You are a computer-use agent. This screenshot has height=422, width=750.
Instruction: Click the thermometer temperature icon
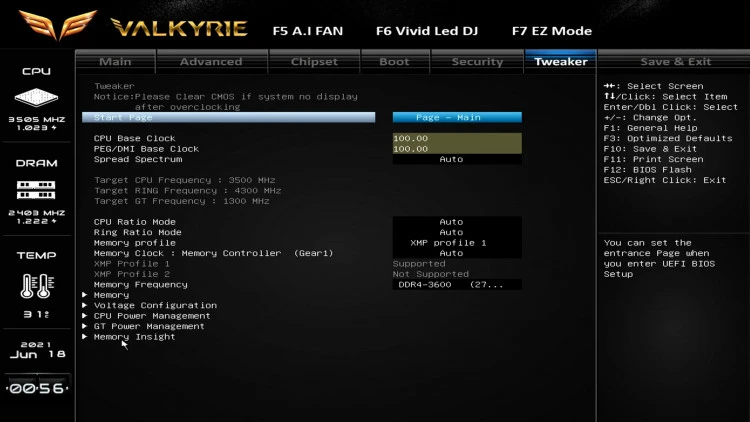[37, 286]
